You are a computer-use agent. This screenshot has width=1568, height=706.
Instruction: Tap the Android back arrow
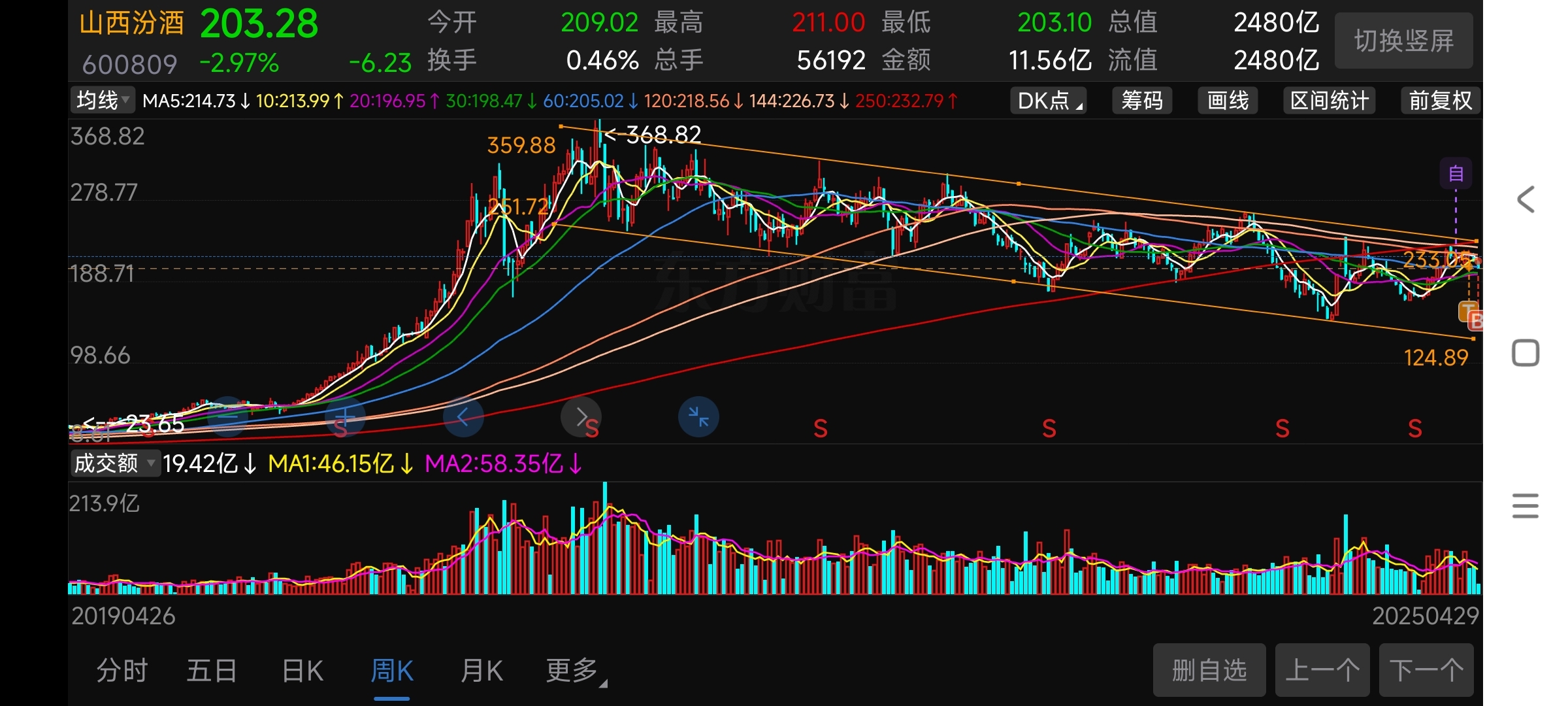coord(1526,199)
